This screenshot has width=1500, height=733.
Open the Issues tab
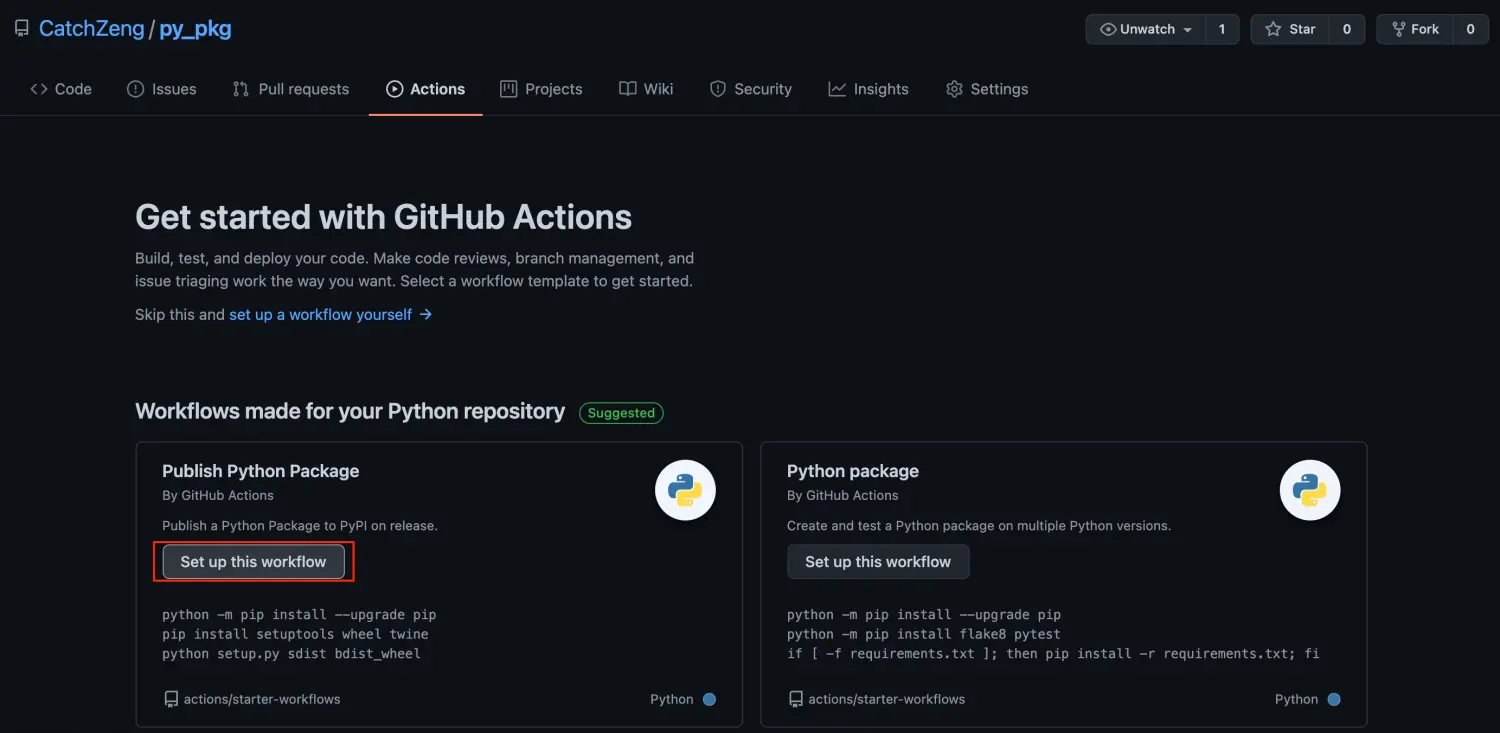click(x=162, y=89)
